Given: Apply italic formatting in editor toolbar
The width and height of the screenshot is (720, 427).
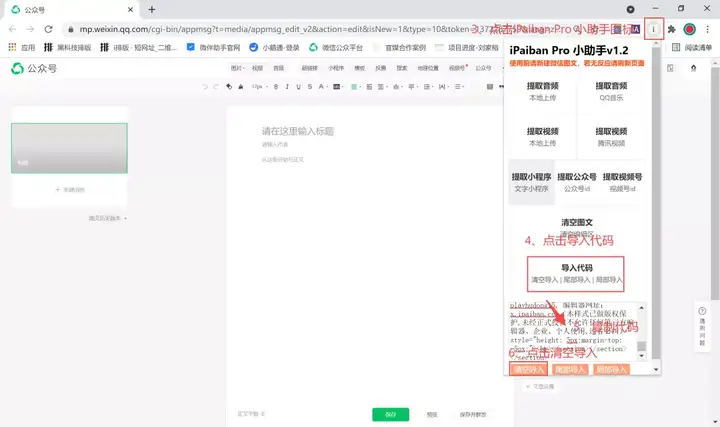Looking at the screenshot, I should pyautogui.click(x=287, y=86).
